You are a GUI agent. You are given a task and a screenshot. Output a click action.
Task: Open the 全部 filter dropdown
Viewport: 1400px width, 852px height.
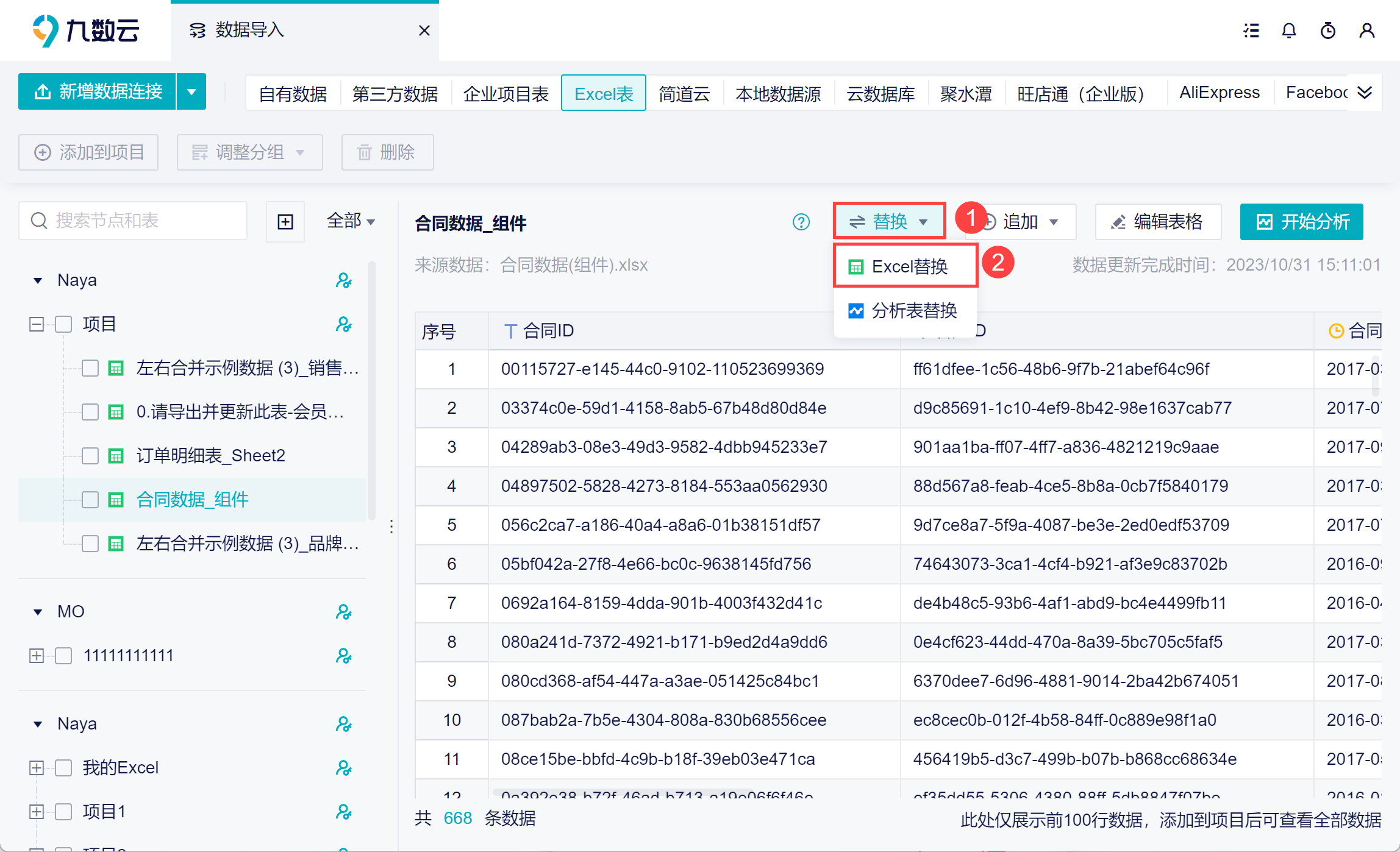click(x=351, y=221)
